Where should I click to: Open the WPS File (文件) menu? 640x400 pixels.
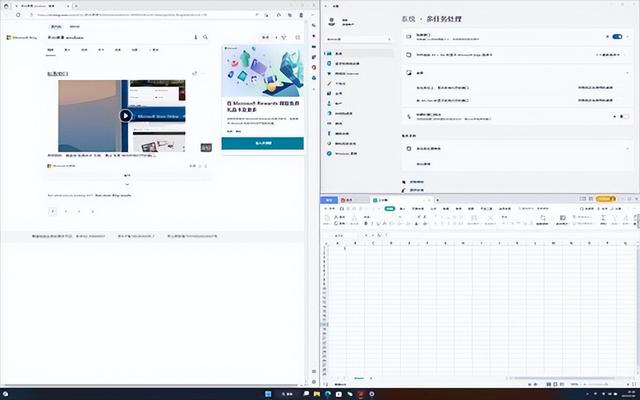coord(329,209)
